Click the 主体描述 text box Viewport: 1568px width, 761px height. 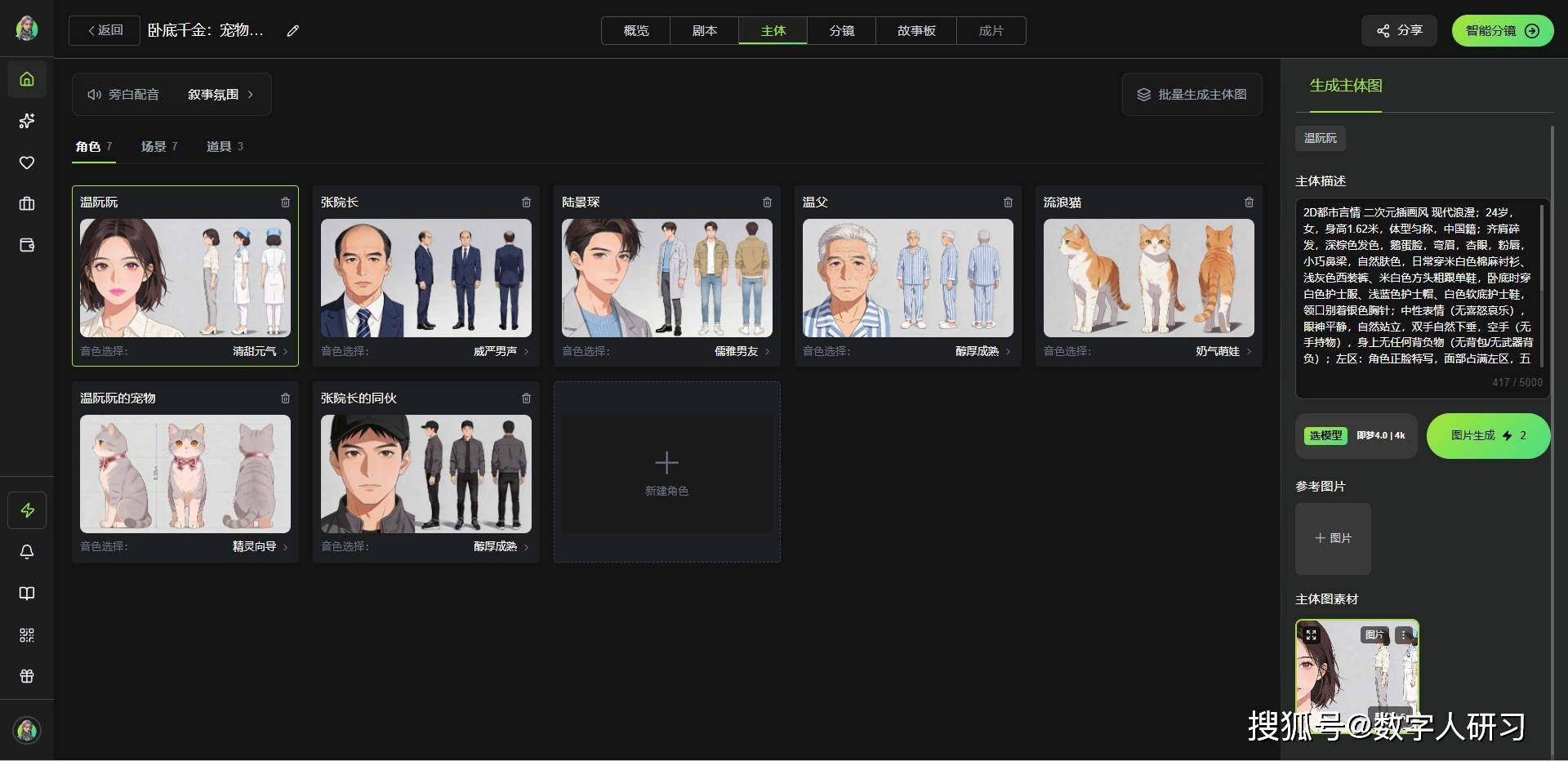1418,286
